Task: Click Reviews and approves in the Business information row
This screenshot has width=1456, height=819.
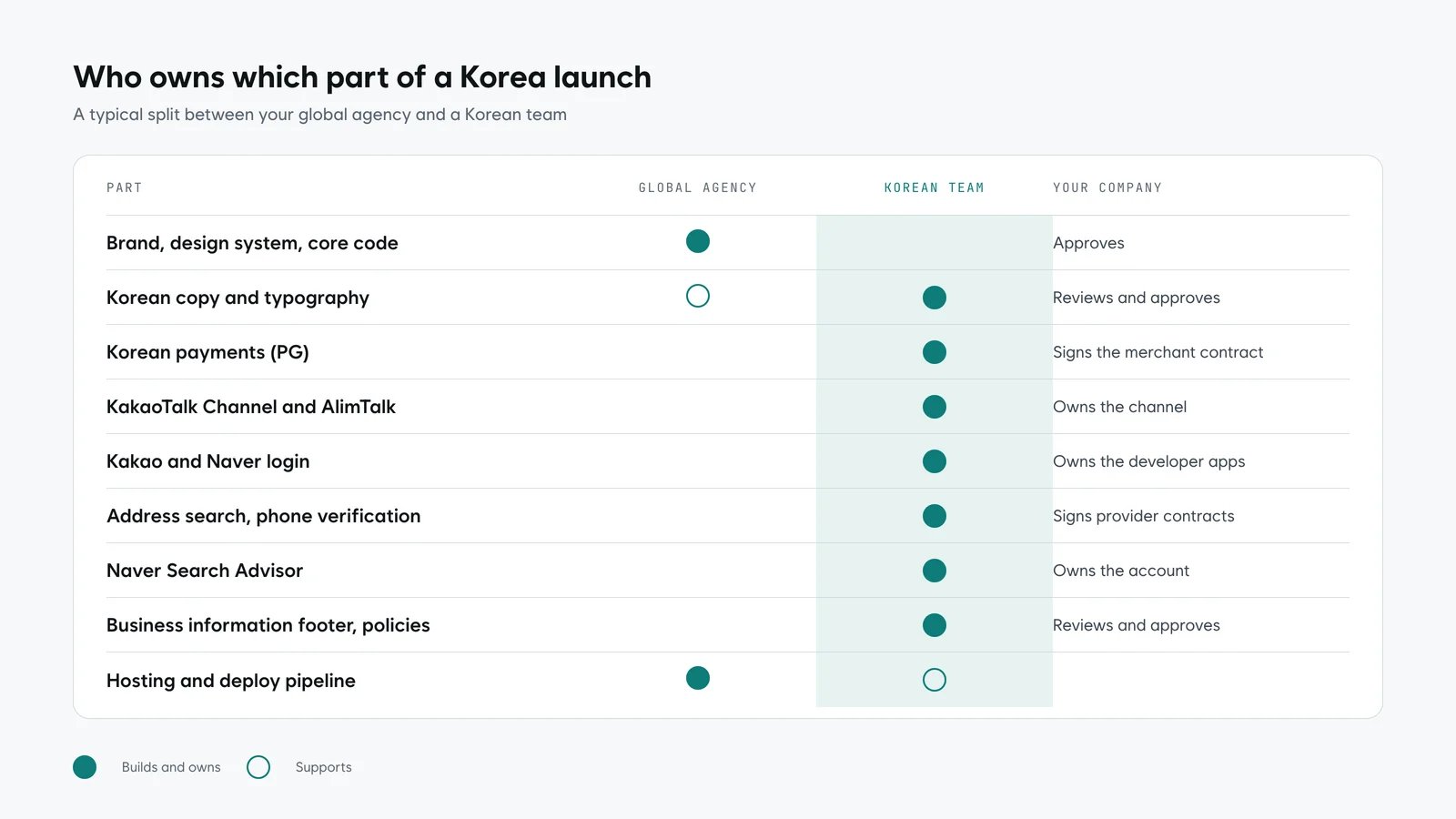Action: (1137, 625)
